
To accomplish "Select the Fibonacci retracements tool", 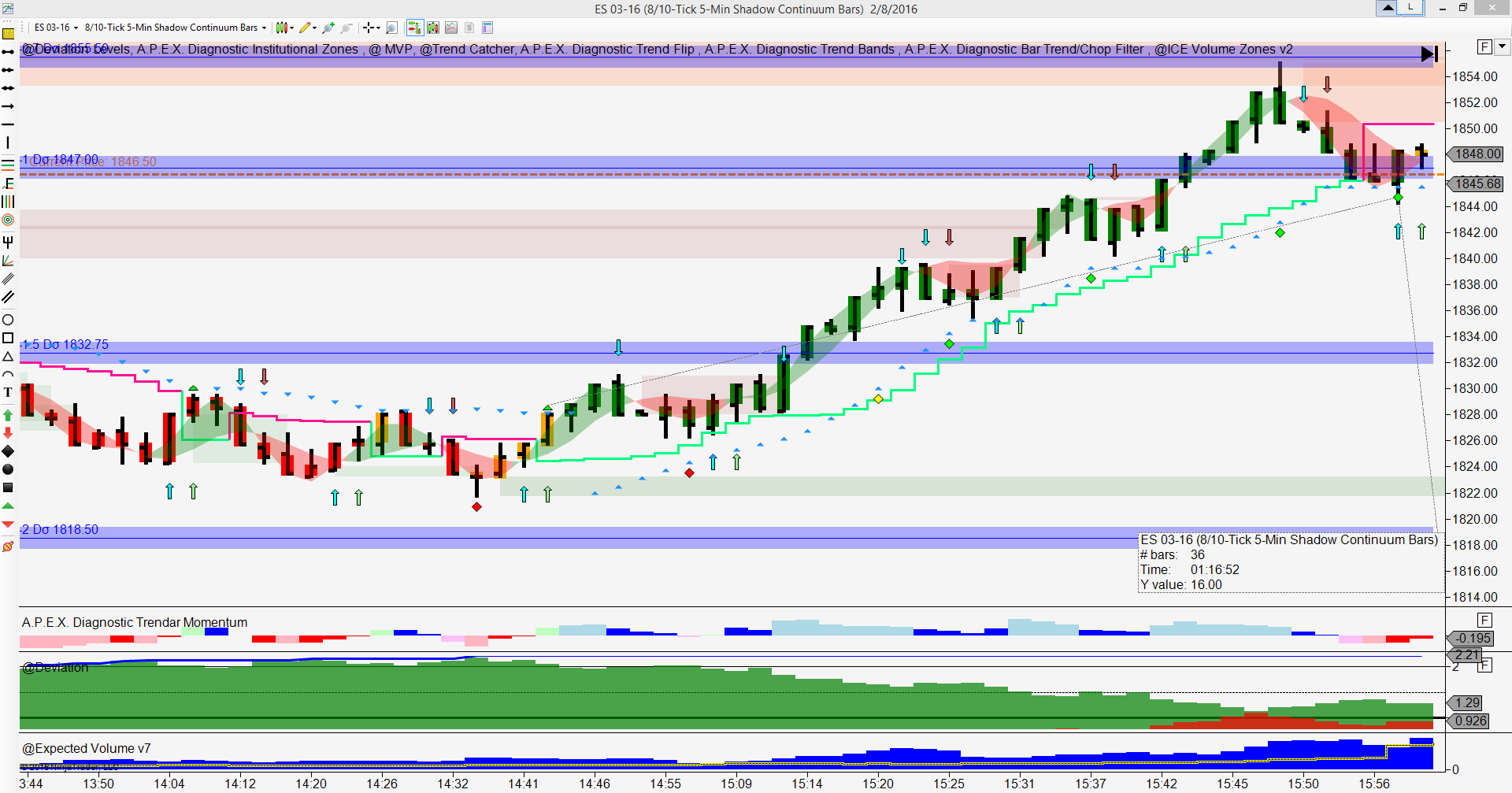I will (x=8, y=164).
